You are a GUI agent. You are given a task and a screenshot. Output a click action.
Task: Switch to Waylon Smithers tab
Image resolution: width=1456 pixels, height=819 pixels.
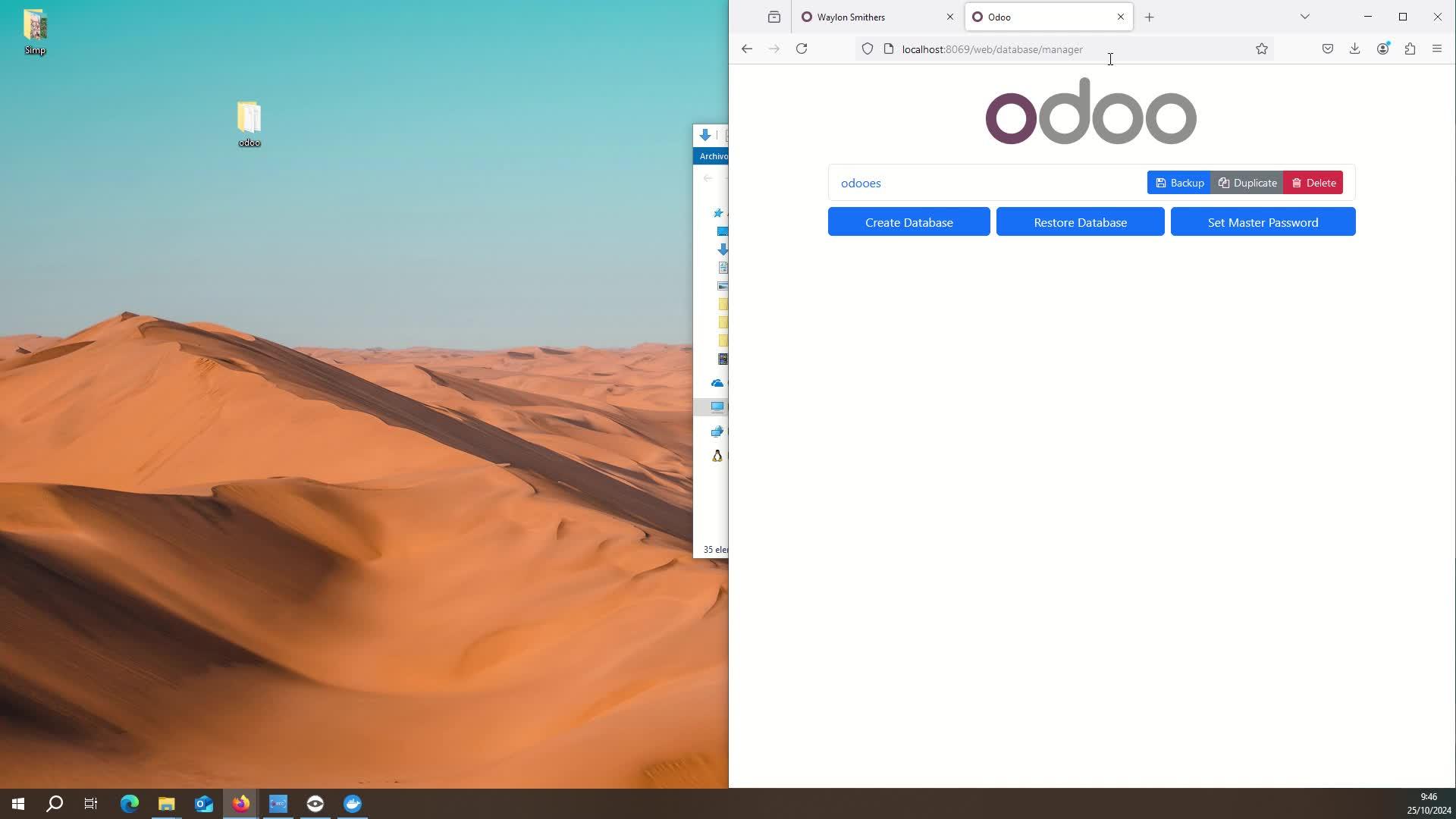pos(872,17)
